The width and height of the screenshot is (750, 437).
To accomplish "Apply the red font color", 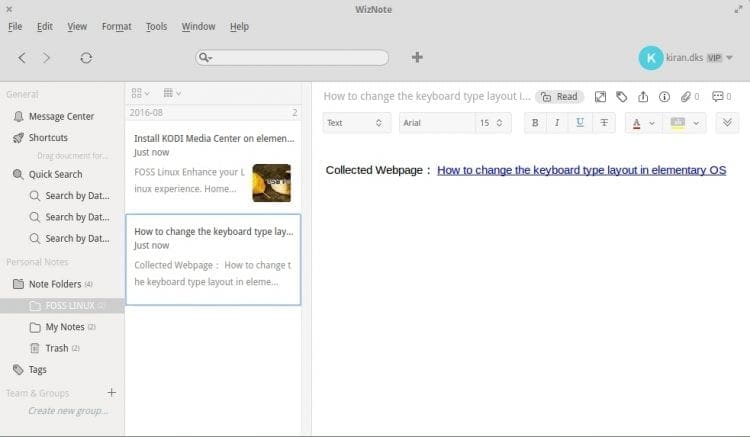I will tap(636, 123).
